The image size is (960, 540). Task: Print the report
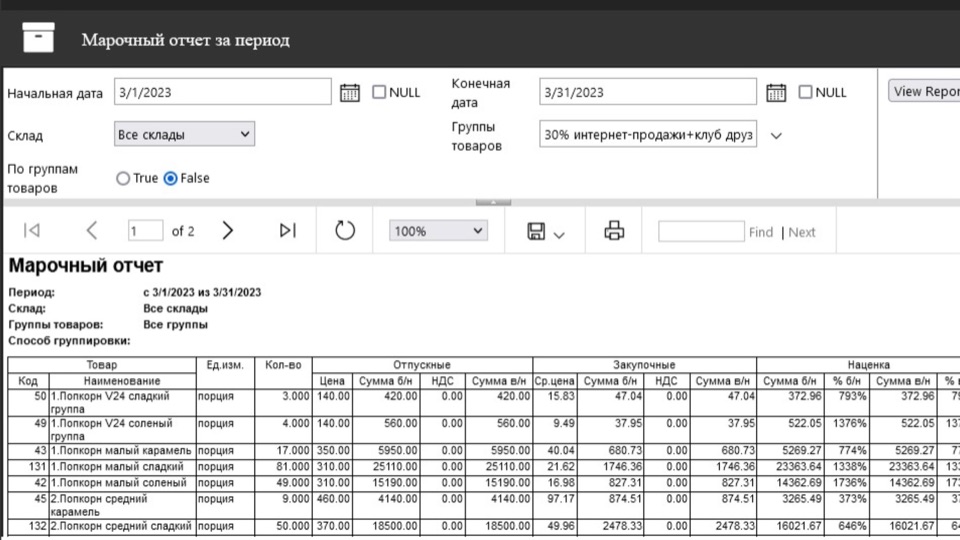pyautogui.click(x=614, y=231)
